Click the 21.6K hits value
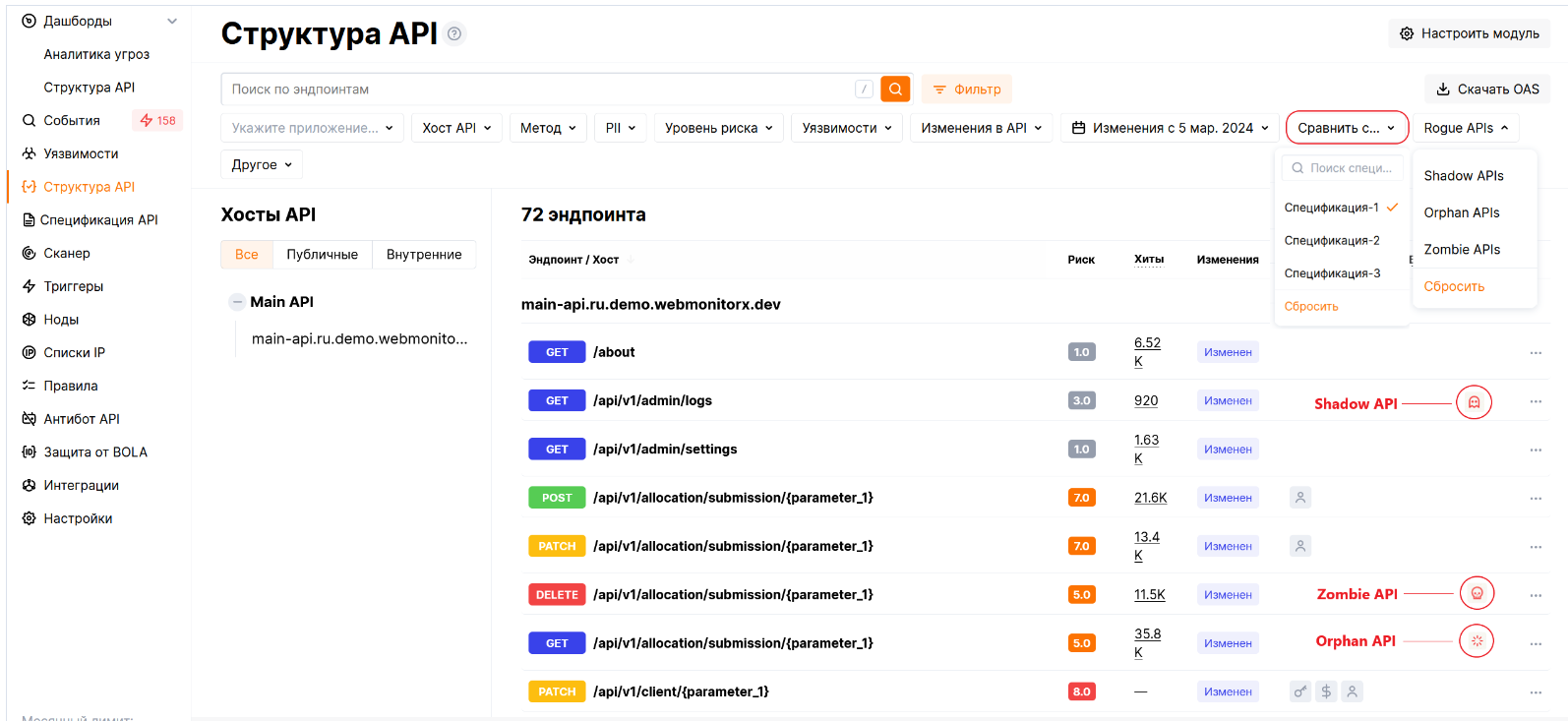1568x721 pixels. pos(1150,498)
